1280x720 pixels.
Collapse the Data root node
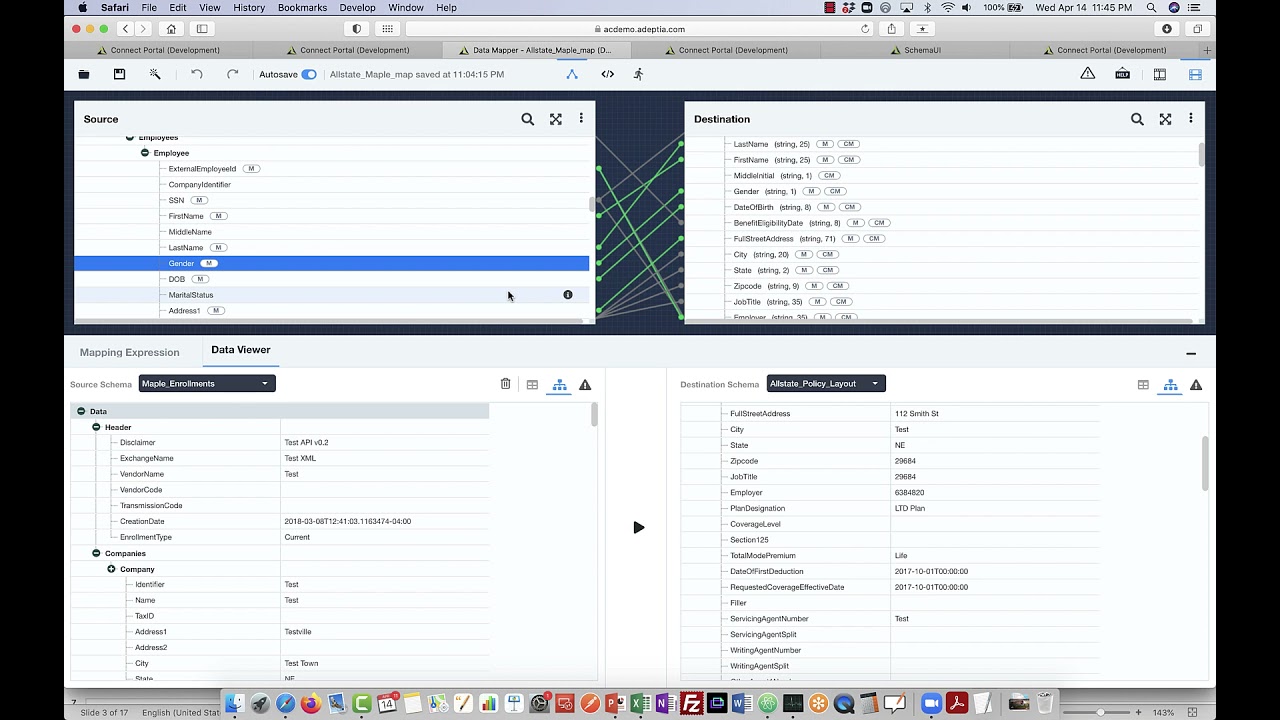click(x=81, y=411)
